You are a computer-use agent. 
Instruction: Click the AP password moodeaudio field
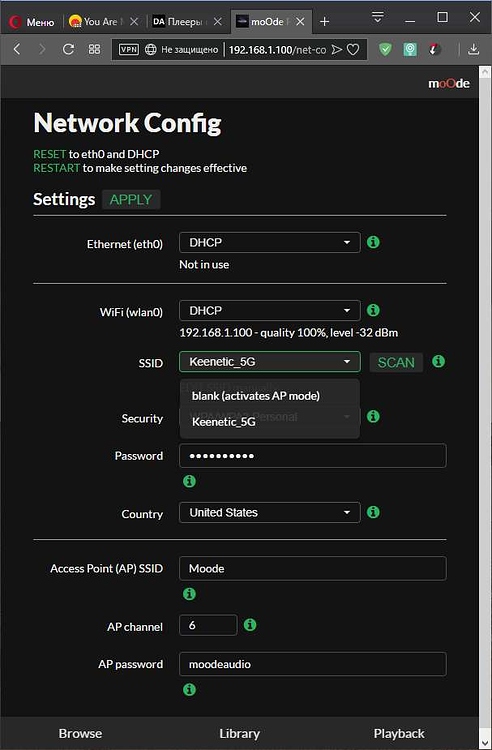(313, 664)
